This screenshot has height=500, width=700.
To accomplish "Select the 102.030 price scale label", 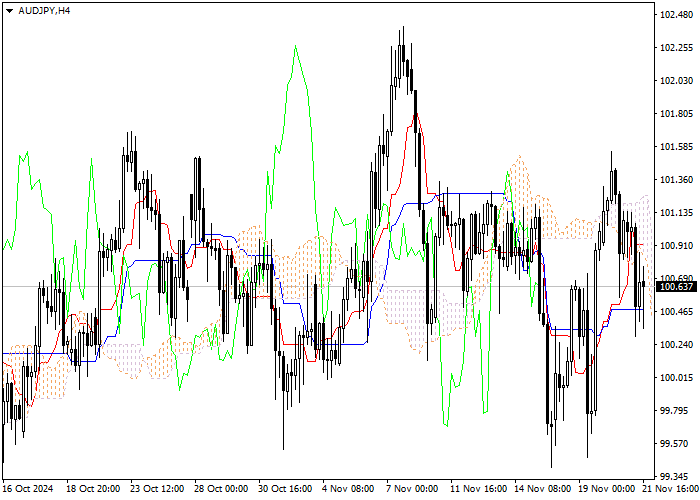I will 676,81.
